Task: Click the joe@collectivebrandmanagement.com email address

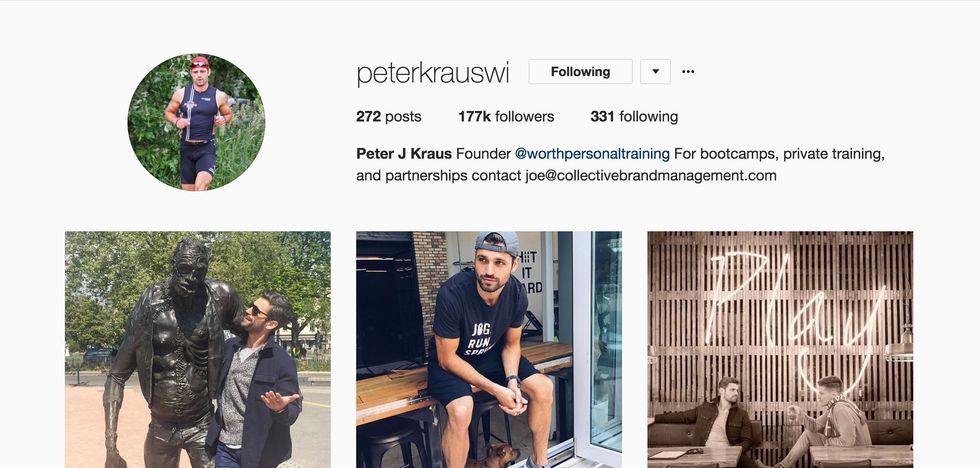Action: click(650, 176)
